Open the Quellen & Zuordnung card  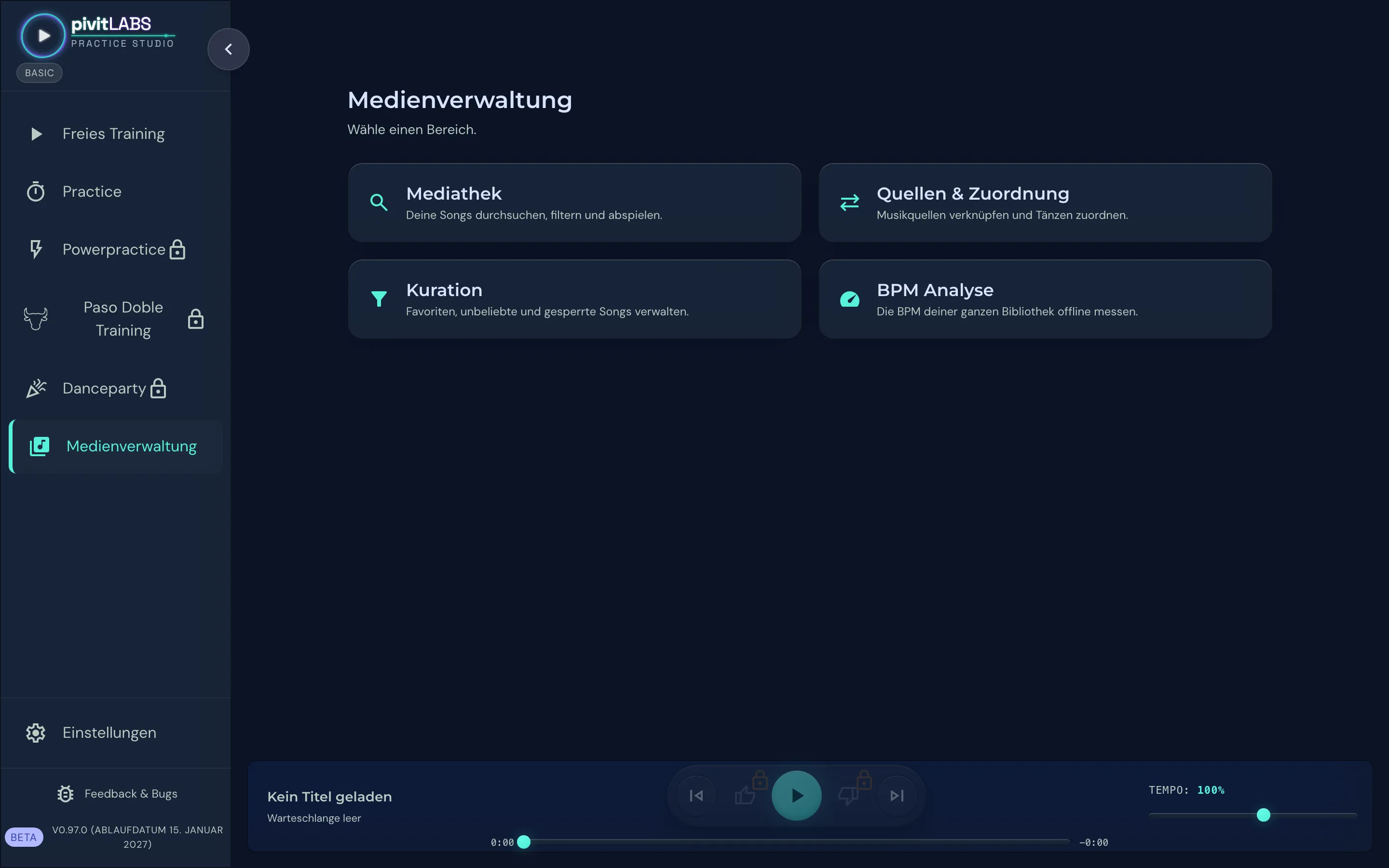tap(1045, 203)
